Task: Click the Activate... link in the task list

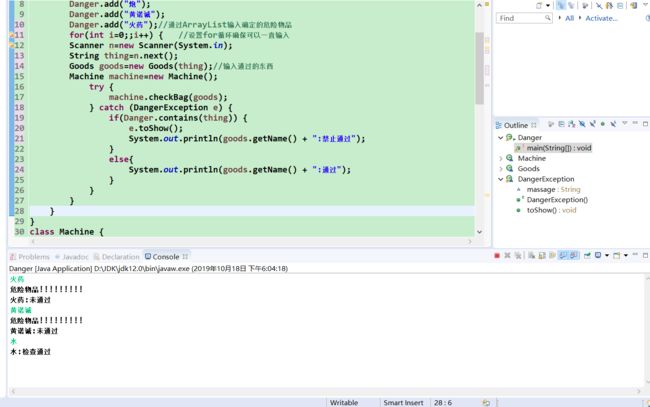Action: (601, 18)
